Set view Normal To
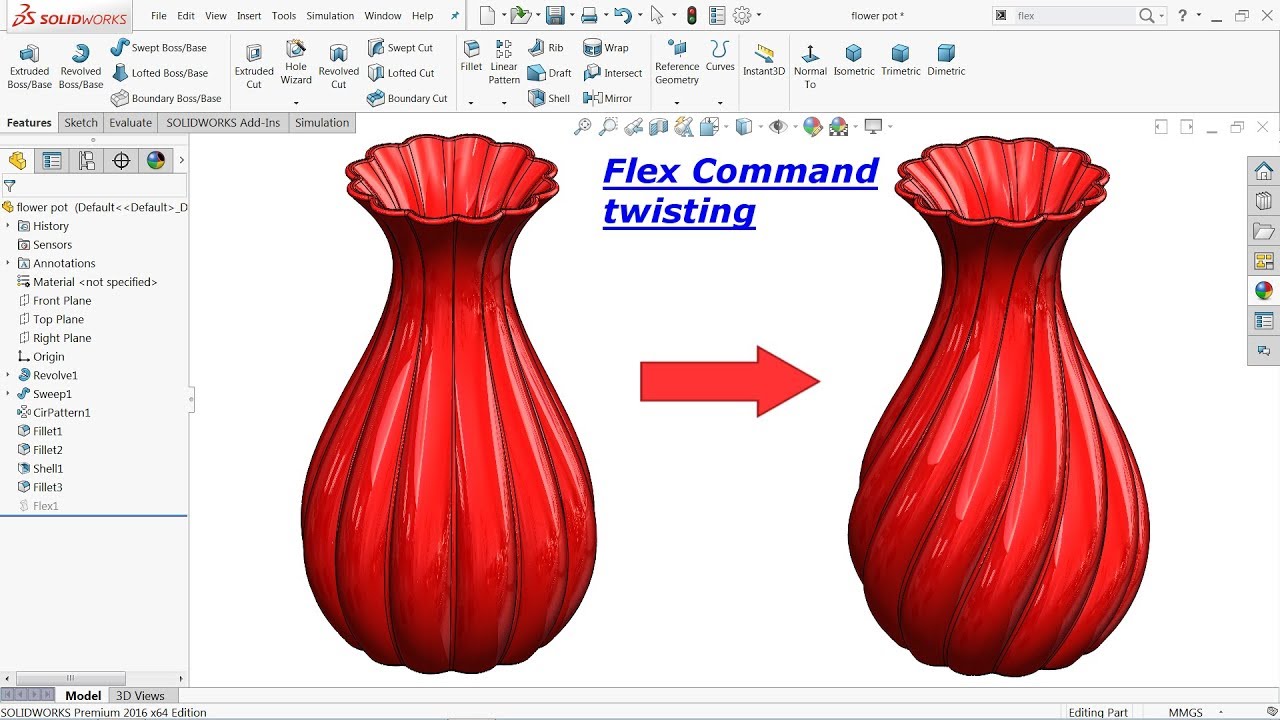 810,66
